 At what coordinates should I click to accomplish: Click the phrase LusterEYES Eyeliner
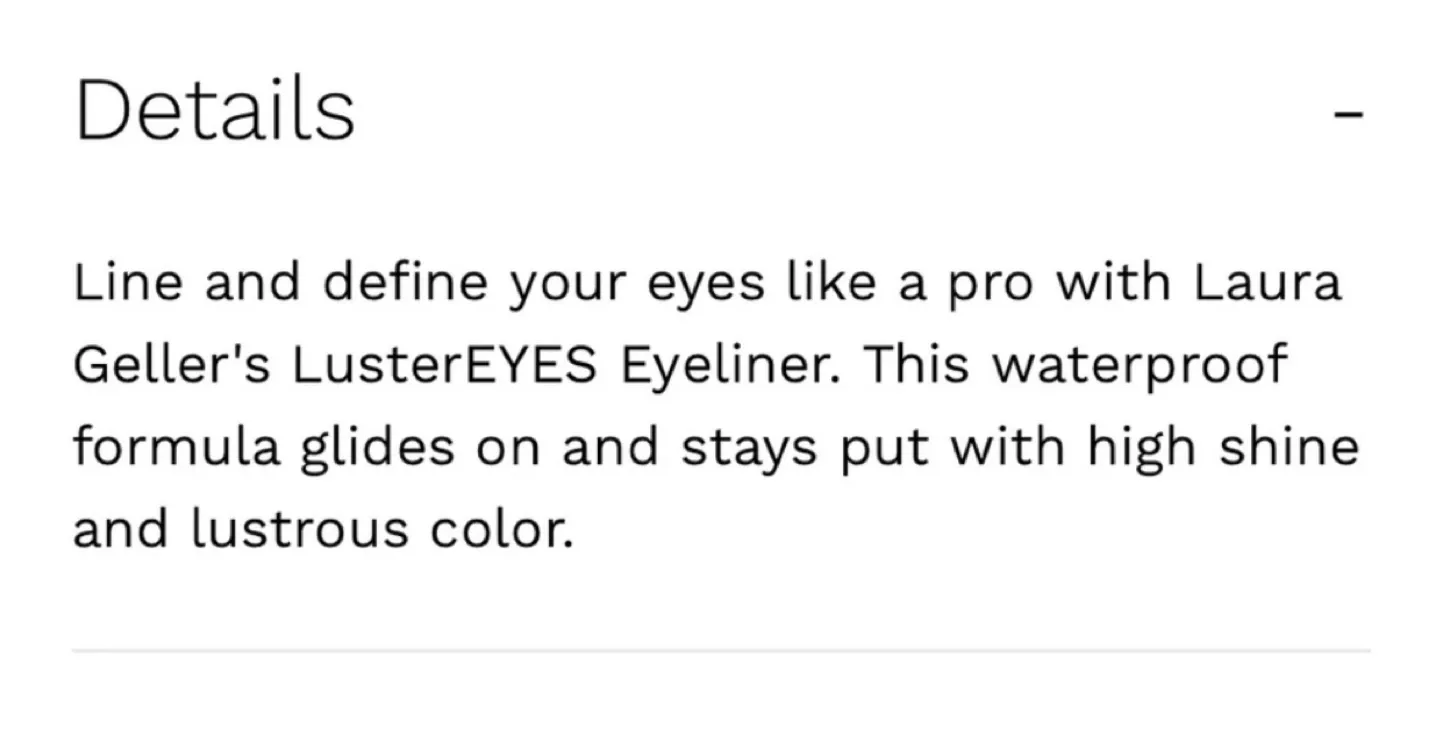[570, 363]
